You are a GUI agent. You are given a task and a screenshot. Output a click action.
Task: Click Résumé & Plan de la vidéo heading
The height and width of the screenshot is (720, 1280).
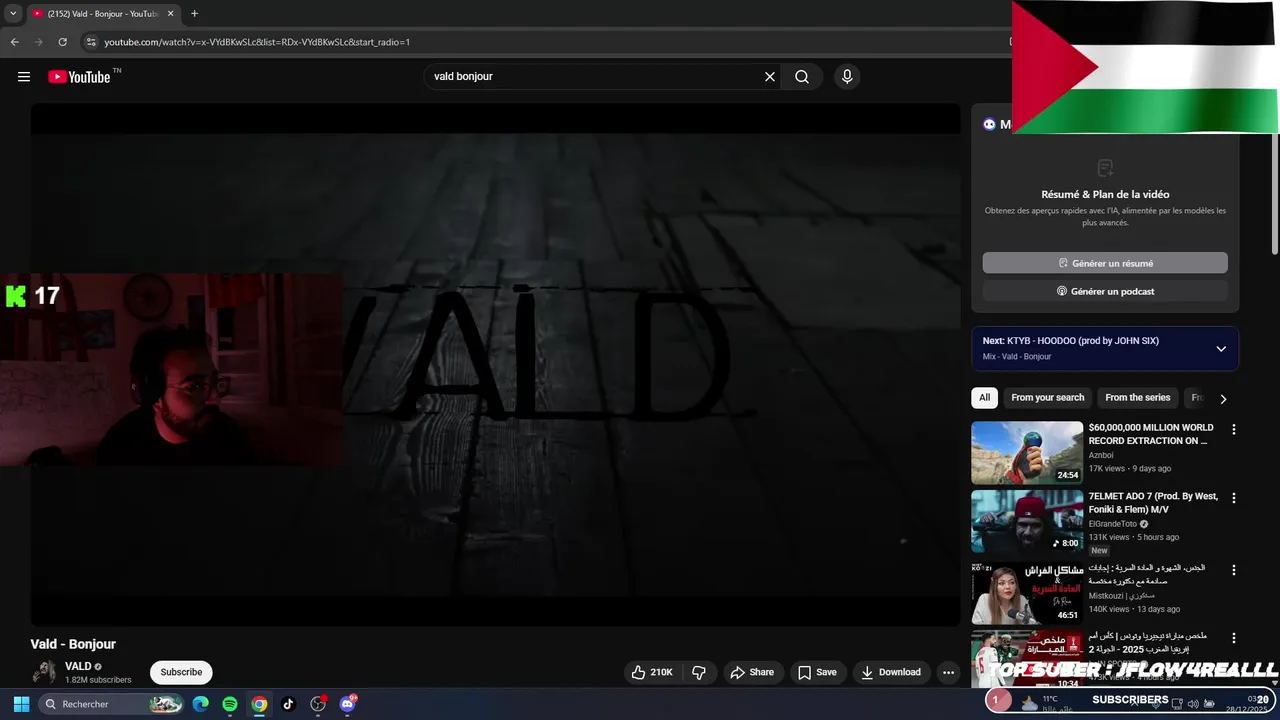pyautogui.click(x=1105, y=195)
